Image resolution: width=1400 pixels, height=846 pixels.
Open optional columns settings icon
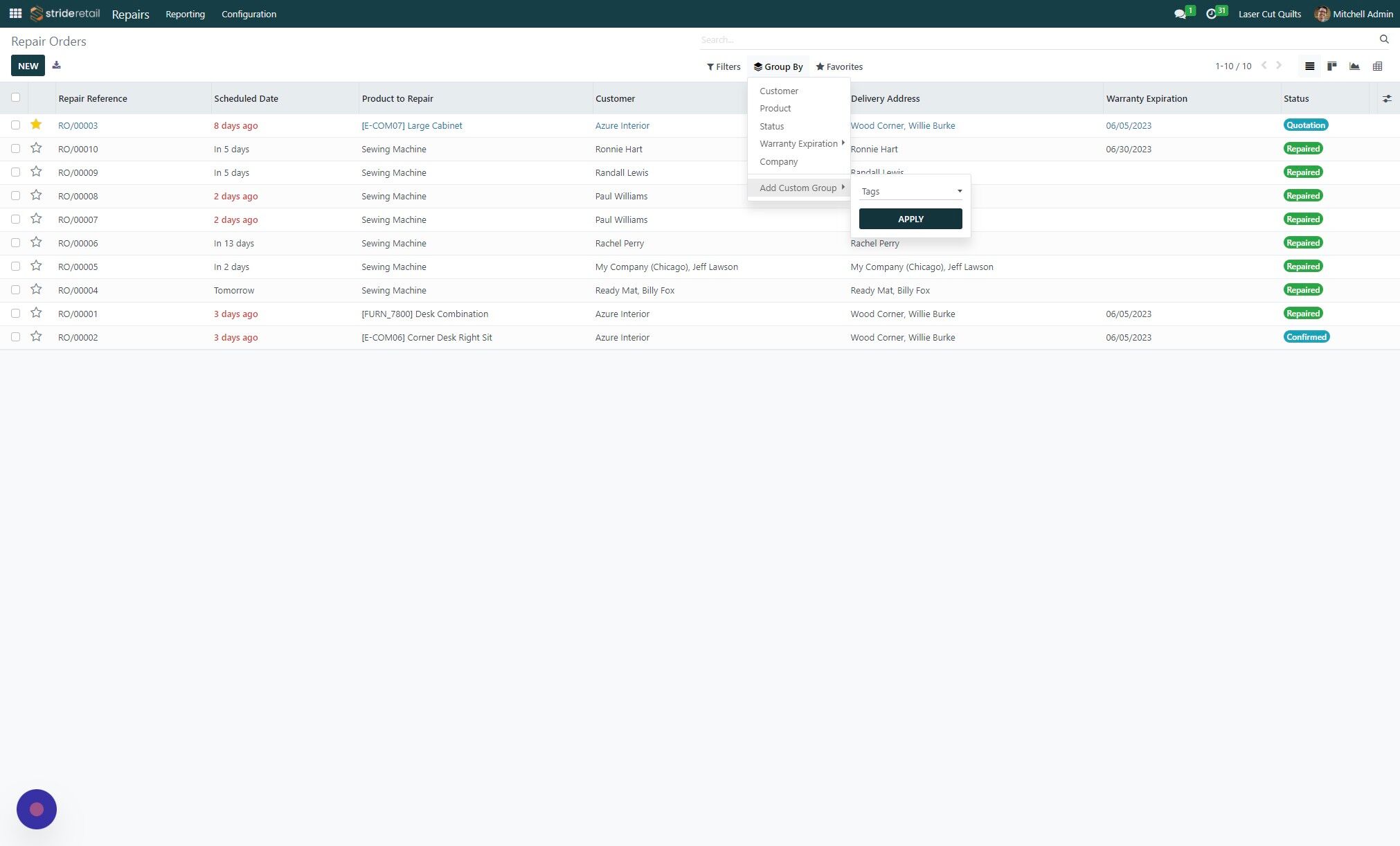(x=1387, y=99)
